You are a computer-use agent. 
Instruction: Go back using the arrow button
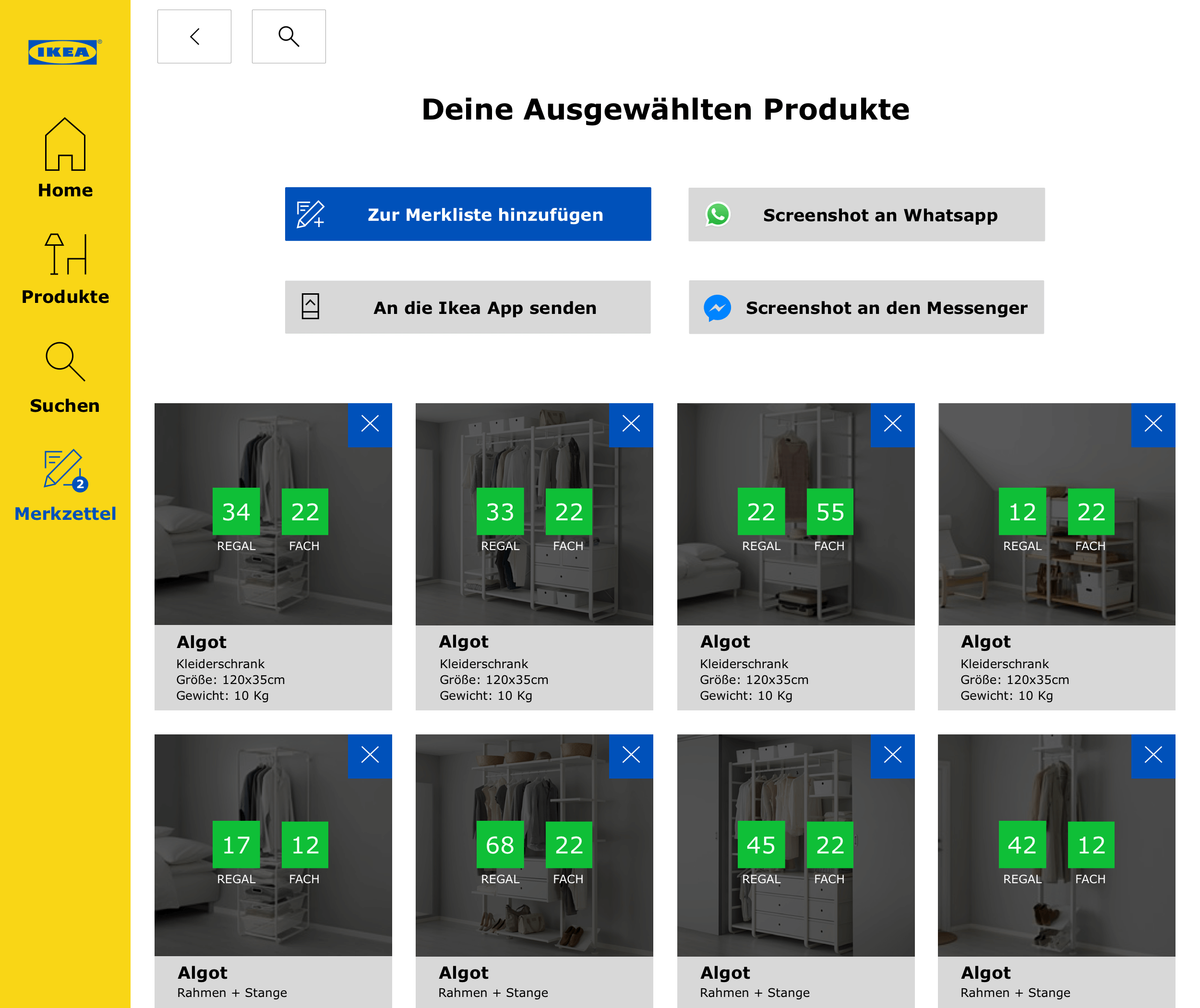click(194, 36)
